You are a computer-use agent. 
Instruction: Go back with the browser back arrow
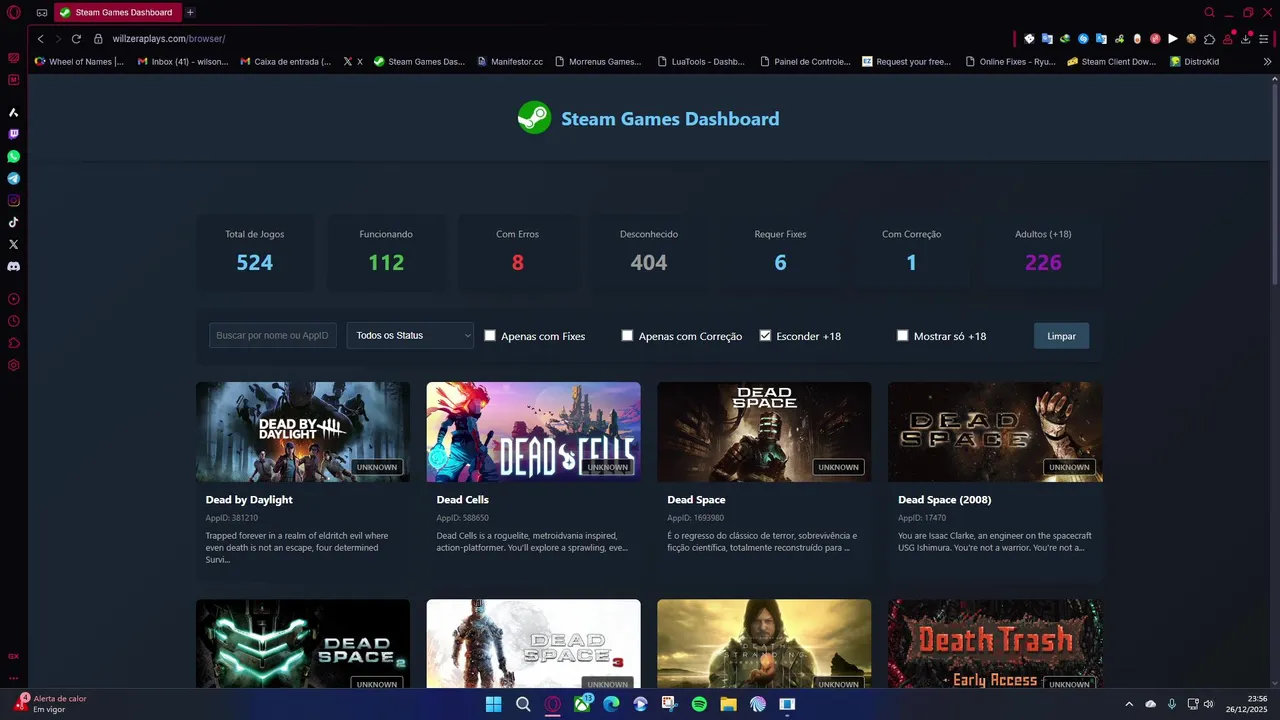41,39
